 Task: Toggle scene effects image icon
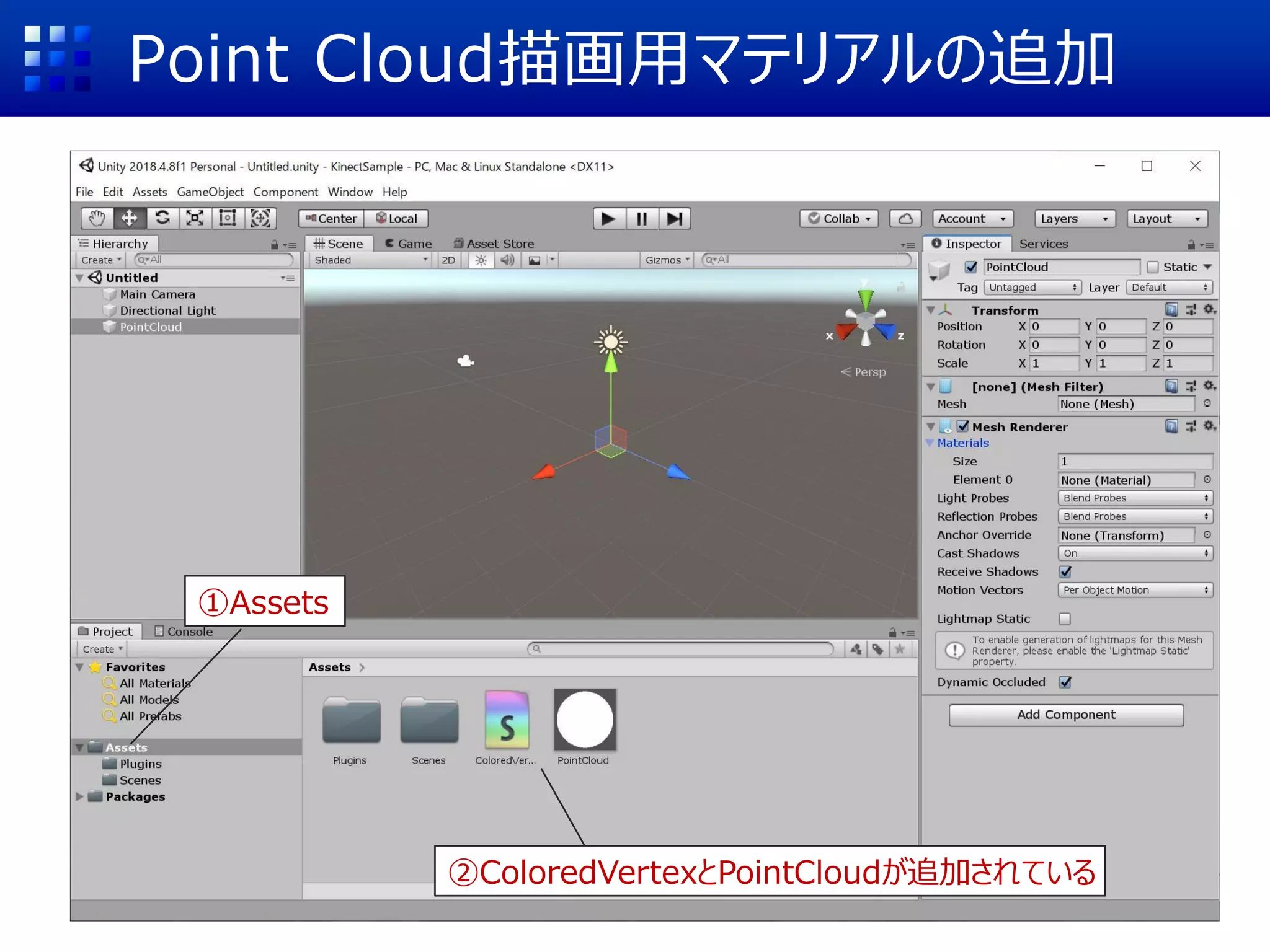point(535,260)
